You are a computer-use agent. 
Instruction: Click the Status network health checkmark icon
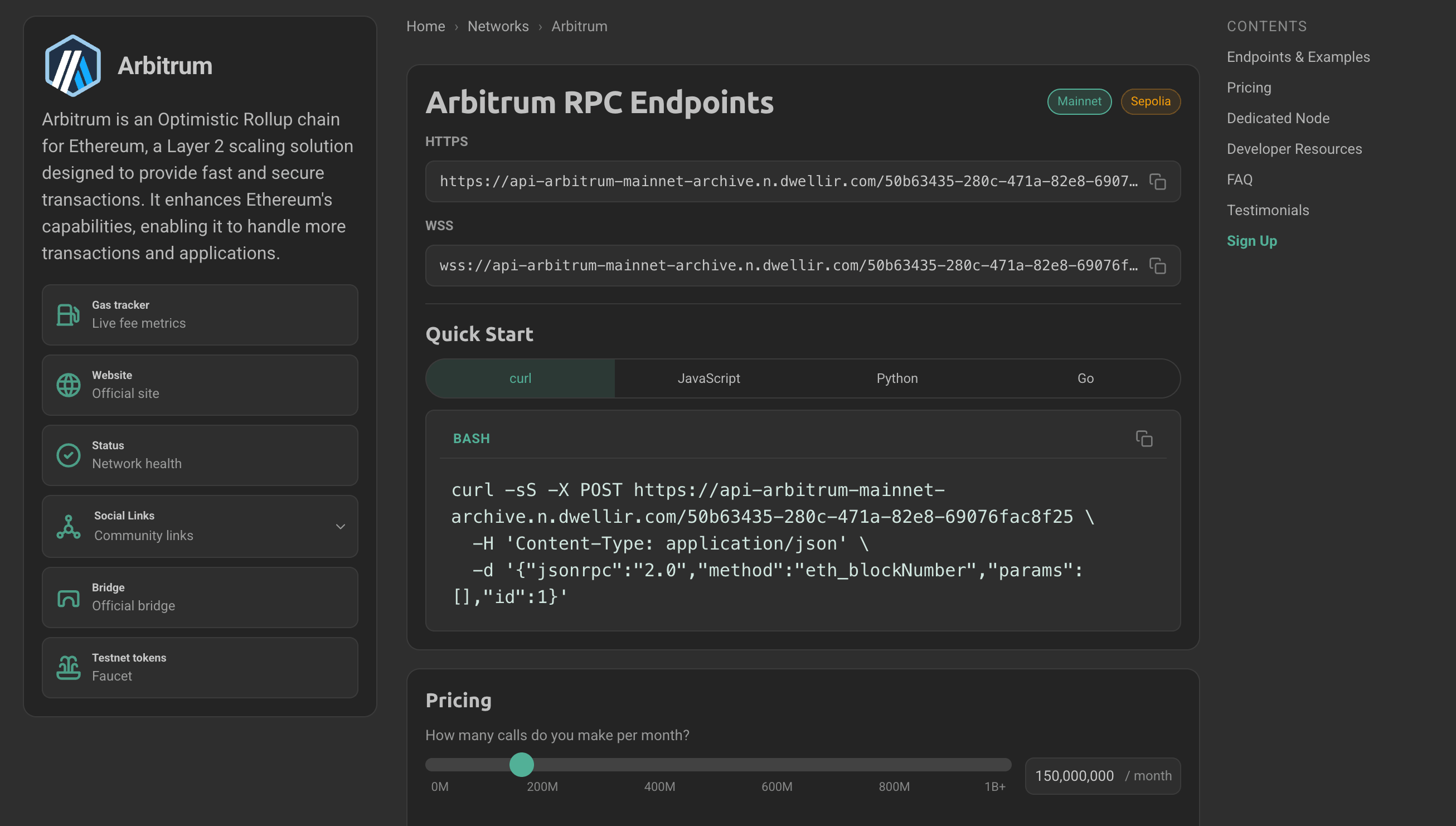point(68,454)
